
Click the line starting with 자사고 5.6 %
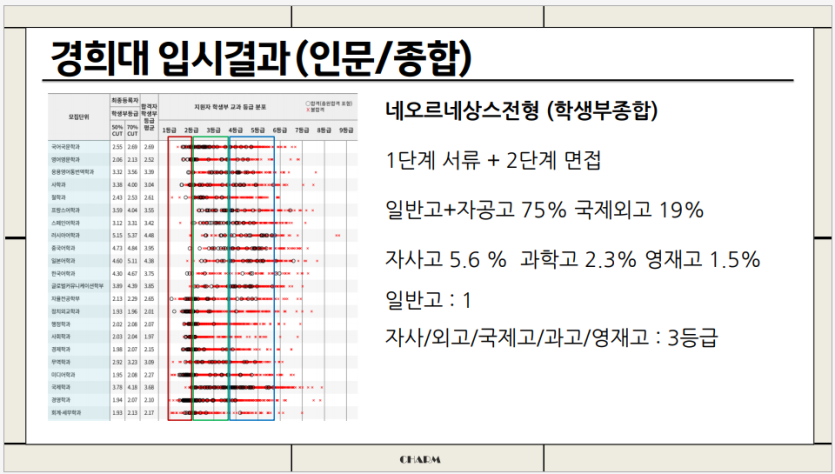tap(572, 259)
